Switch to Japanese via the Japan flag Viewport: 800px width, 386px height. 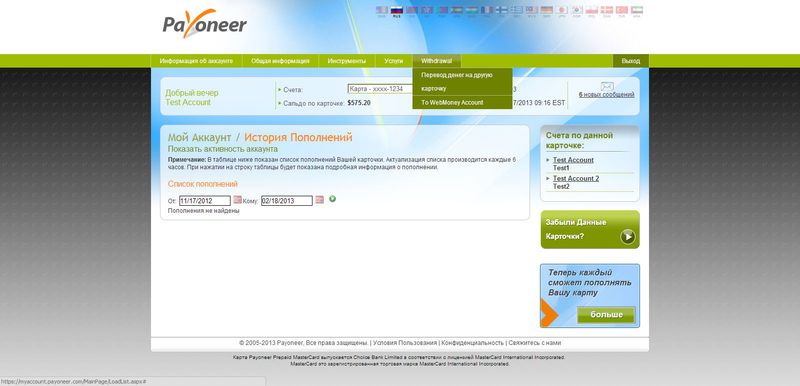562,10
